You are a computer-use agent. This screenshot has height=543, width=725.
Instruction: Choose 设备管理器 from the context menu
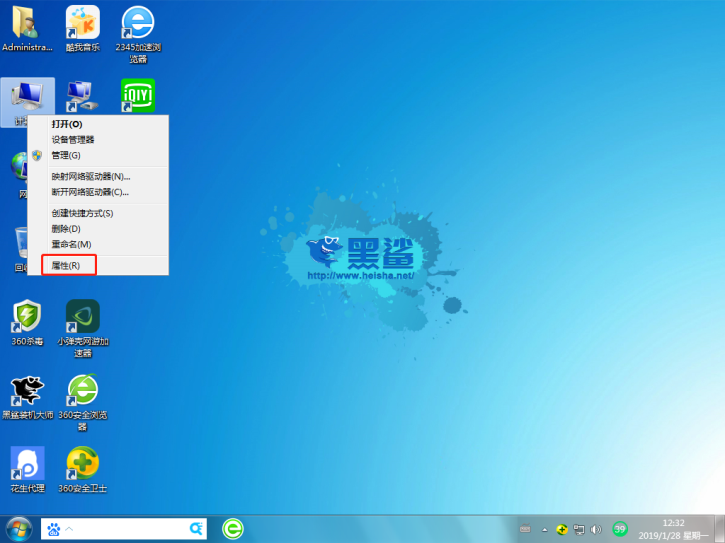(x=73, y=140)
